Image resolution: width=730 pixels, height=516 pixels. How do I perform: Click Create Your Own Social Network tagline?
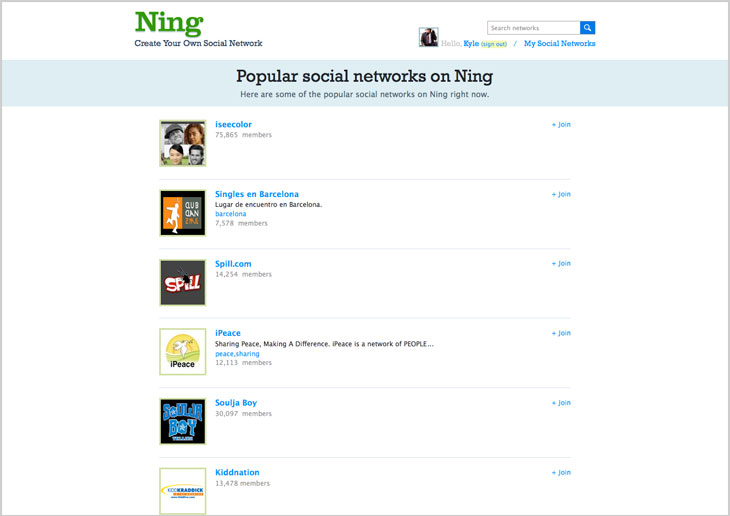click(x=198, y=43)
